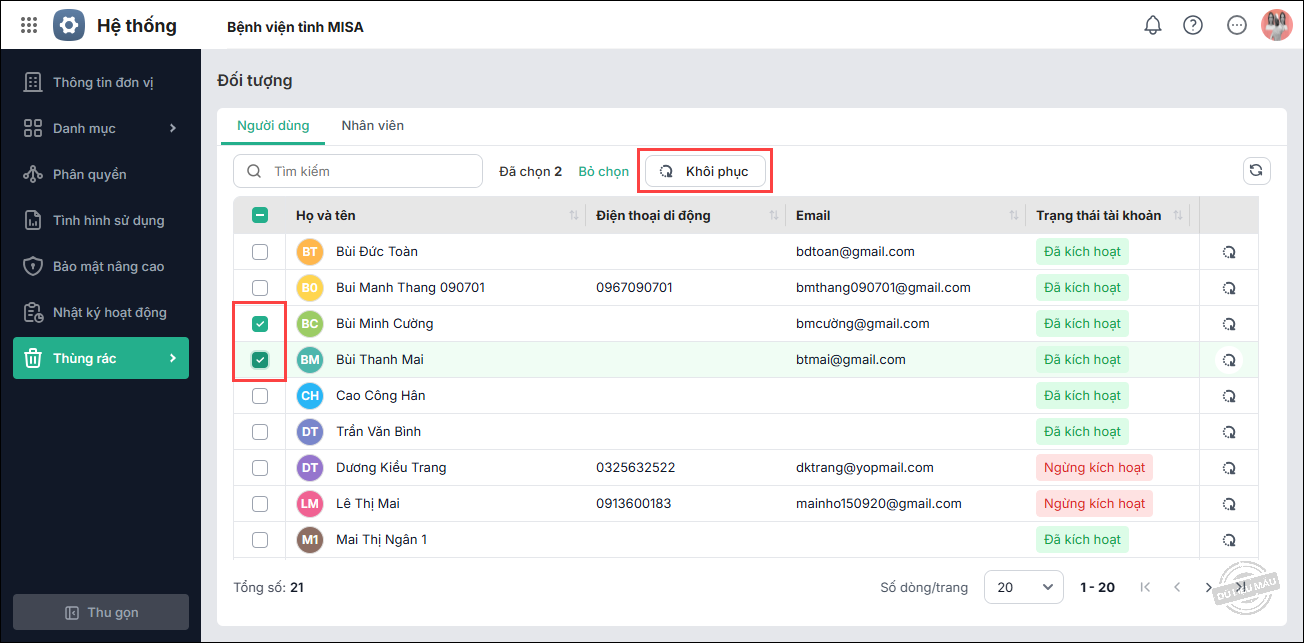Open the rows per page dropdown
The width and height of the screenshot is (1304, 643).
pos(1023,587)
